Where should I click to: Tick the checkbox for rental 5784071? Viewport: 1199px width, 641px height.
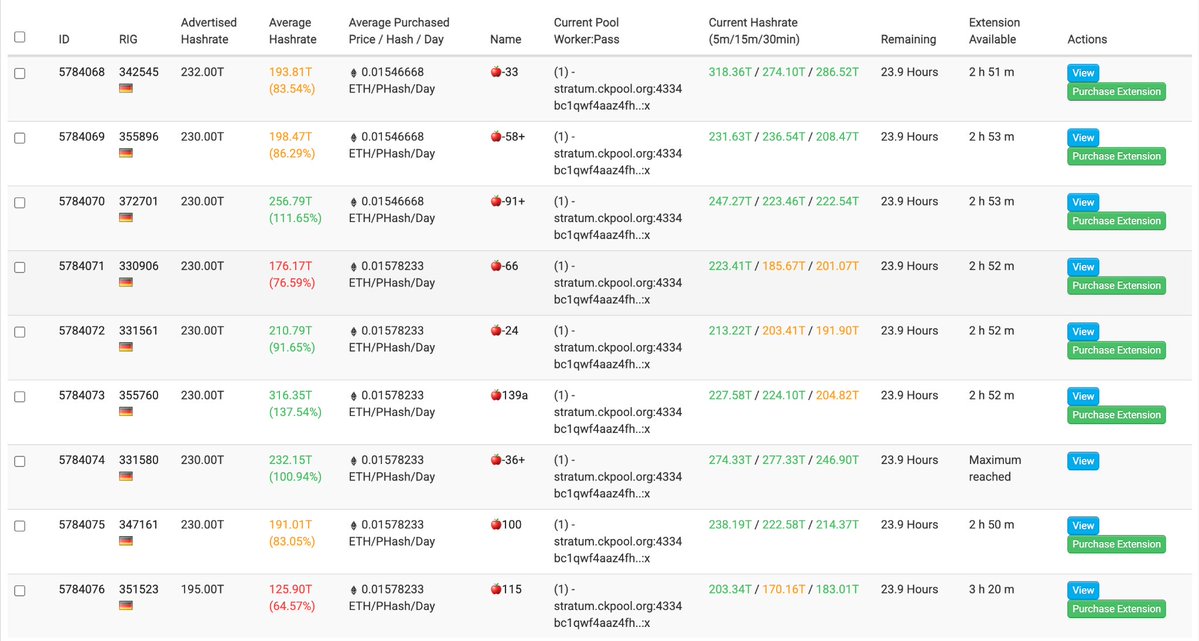coord(20,268)
